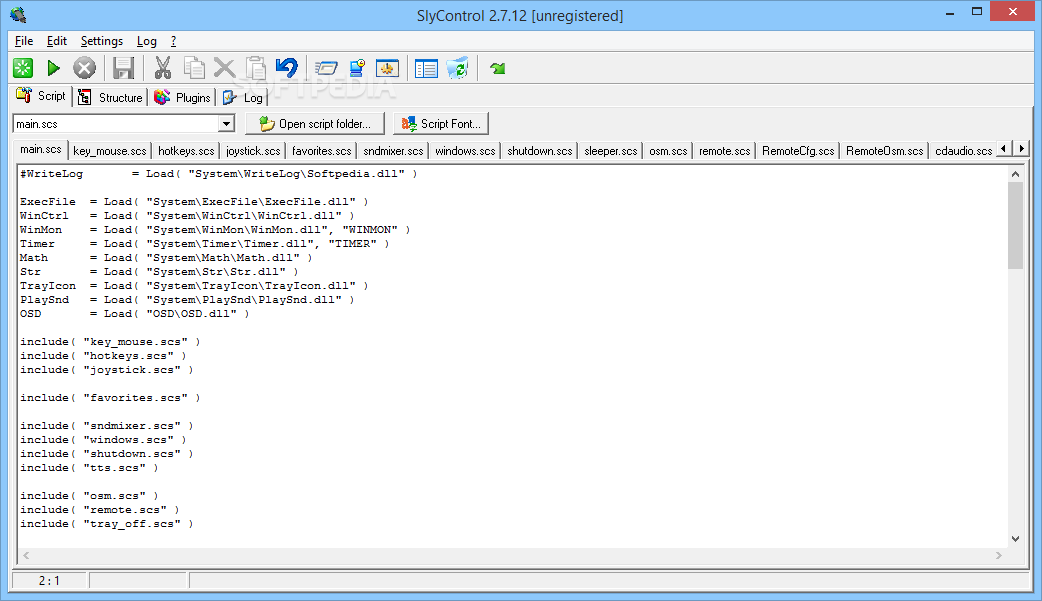The image size is (1042, 601).
Task: Undo with blue curved arrow
Action: [286, 68]
